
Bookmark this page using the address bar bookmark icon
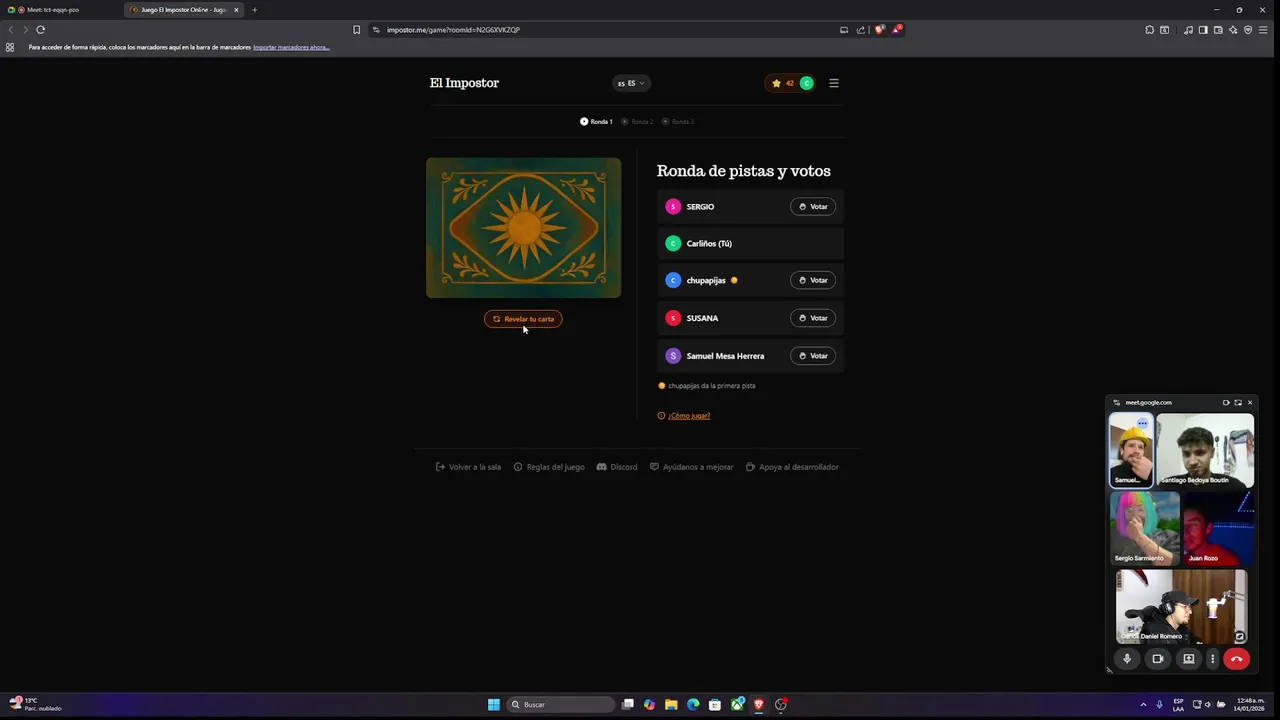(x=356, y=30)
